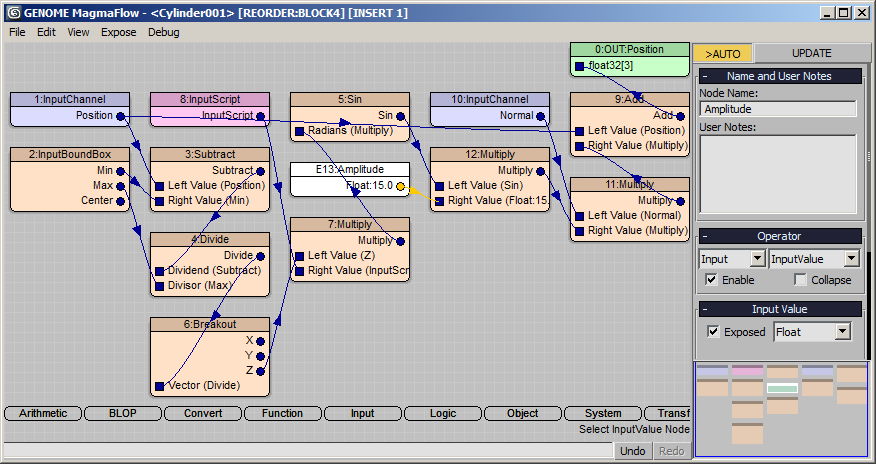Click the X output socket of Breakout node

click(x=260, y=341)
